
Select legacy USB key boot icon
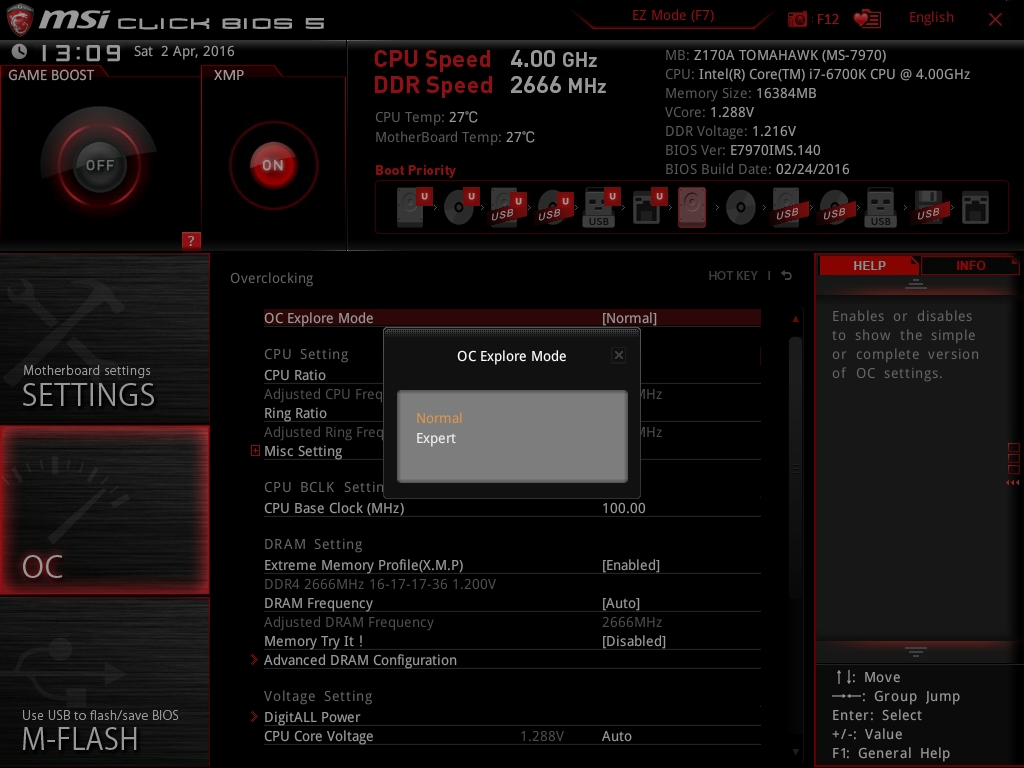point(880,208)
